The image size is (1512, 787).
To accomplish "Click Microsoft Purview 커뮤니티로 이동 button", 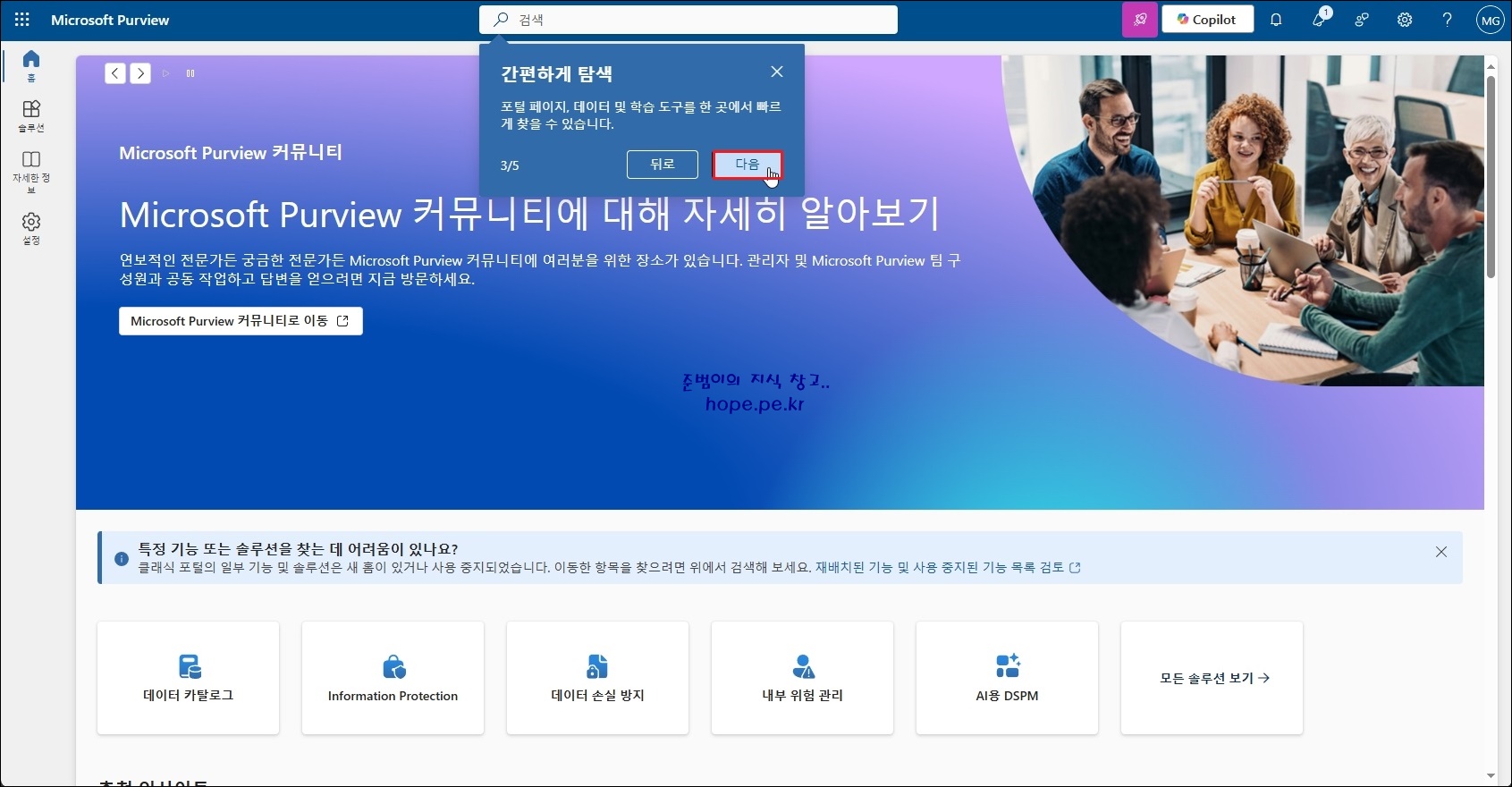I will 241,321.
